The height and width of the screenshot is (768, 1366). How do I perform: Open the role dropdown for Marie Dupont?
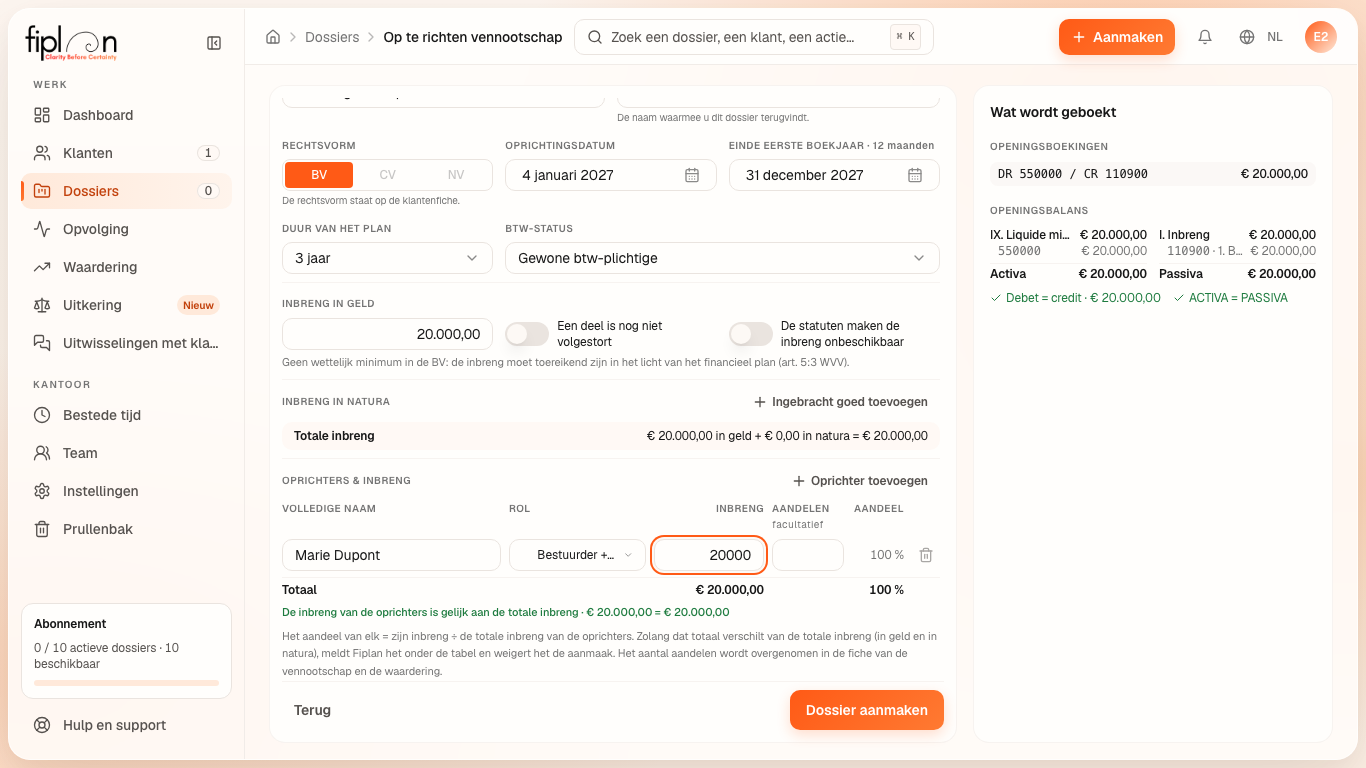(x=577, y=555)
